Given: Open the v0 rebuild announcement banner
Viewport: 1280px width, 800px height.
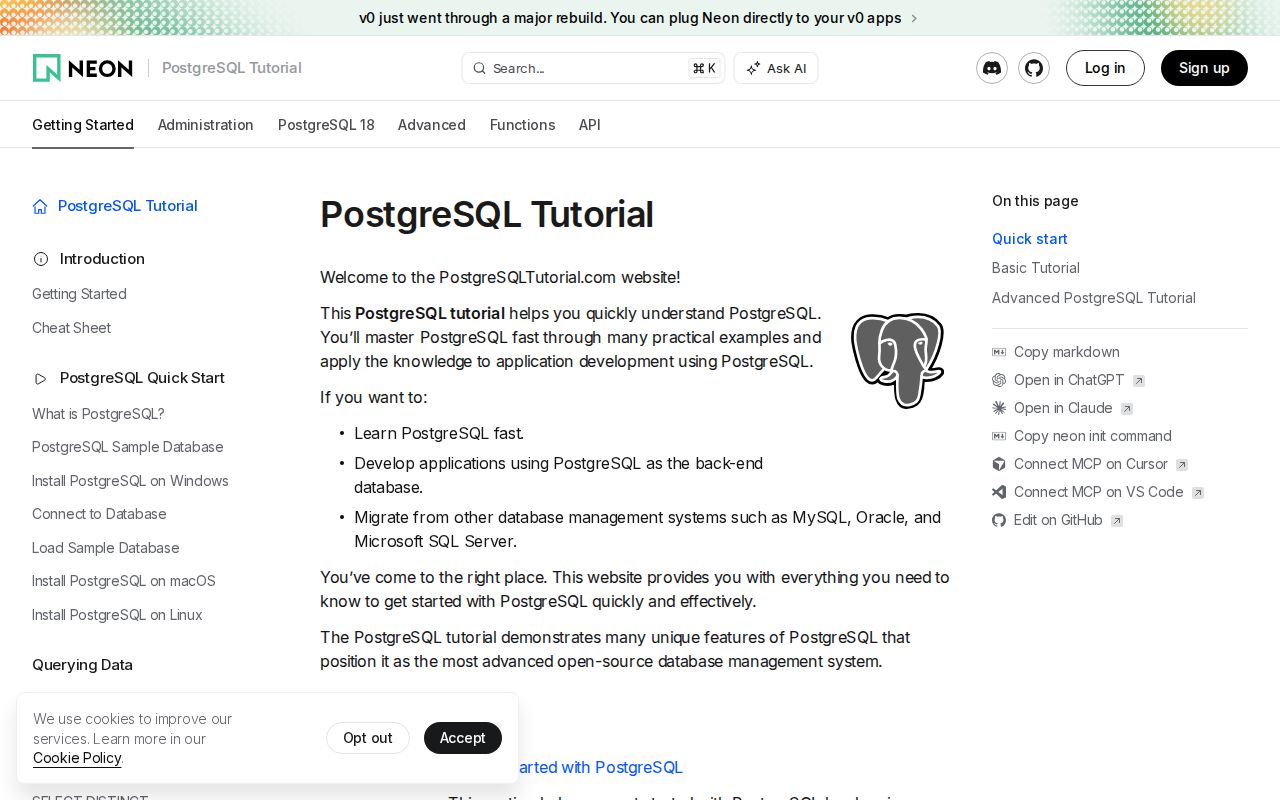Looking at the screenshot, I should click(630, 18).
